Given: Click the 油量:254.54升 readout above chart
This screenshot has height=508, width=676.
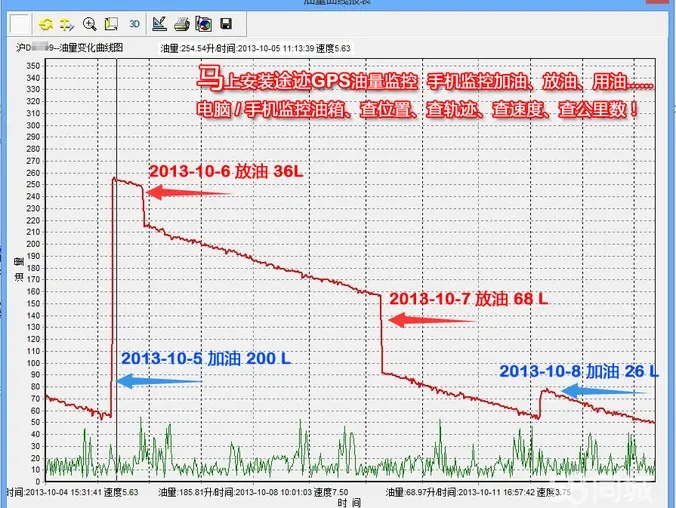Looking at the screenshot, I should pyautogui.click(x=190, y=47).
